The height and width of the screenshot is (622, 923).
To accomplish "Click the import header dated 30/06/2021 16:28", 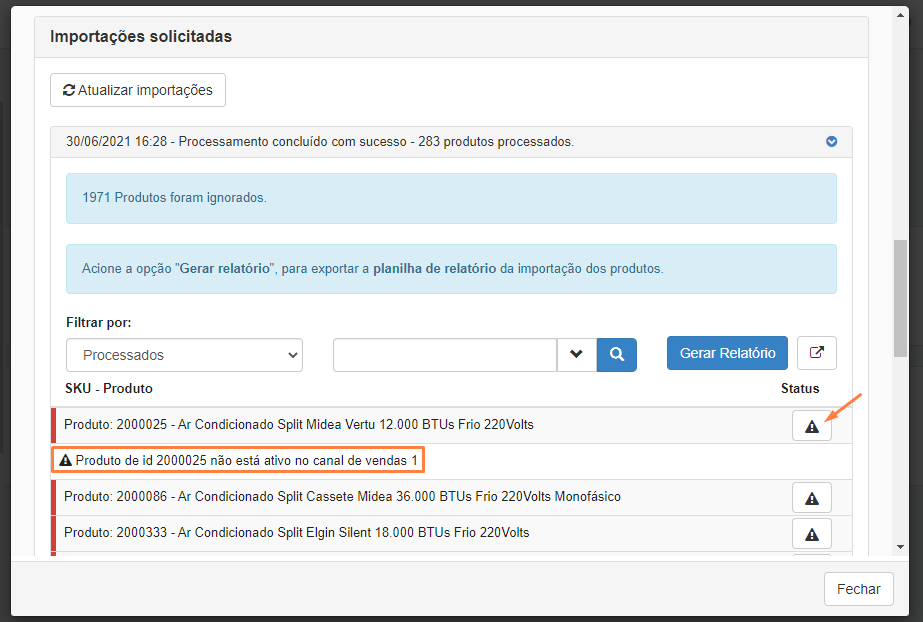I will (x=320, y=142).
